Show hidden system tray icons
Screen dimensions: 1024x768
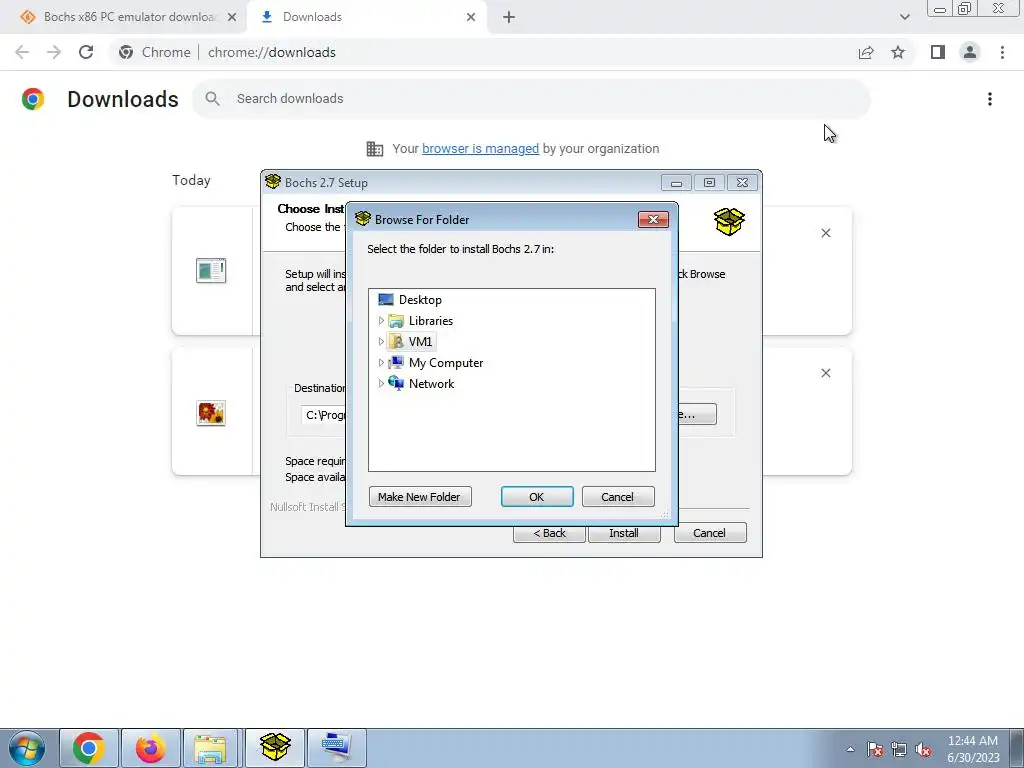(x=850, y=749)
